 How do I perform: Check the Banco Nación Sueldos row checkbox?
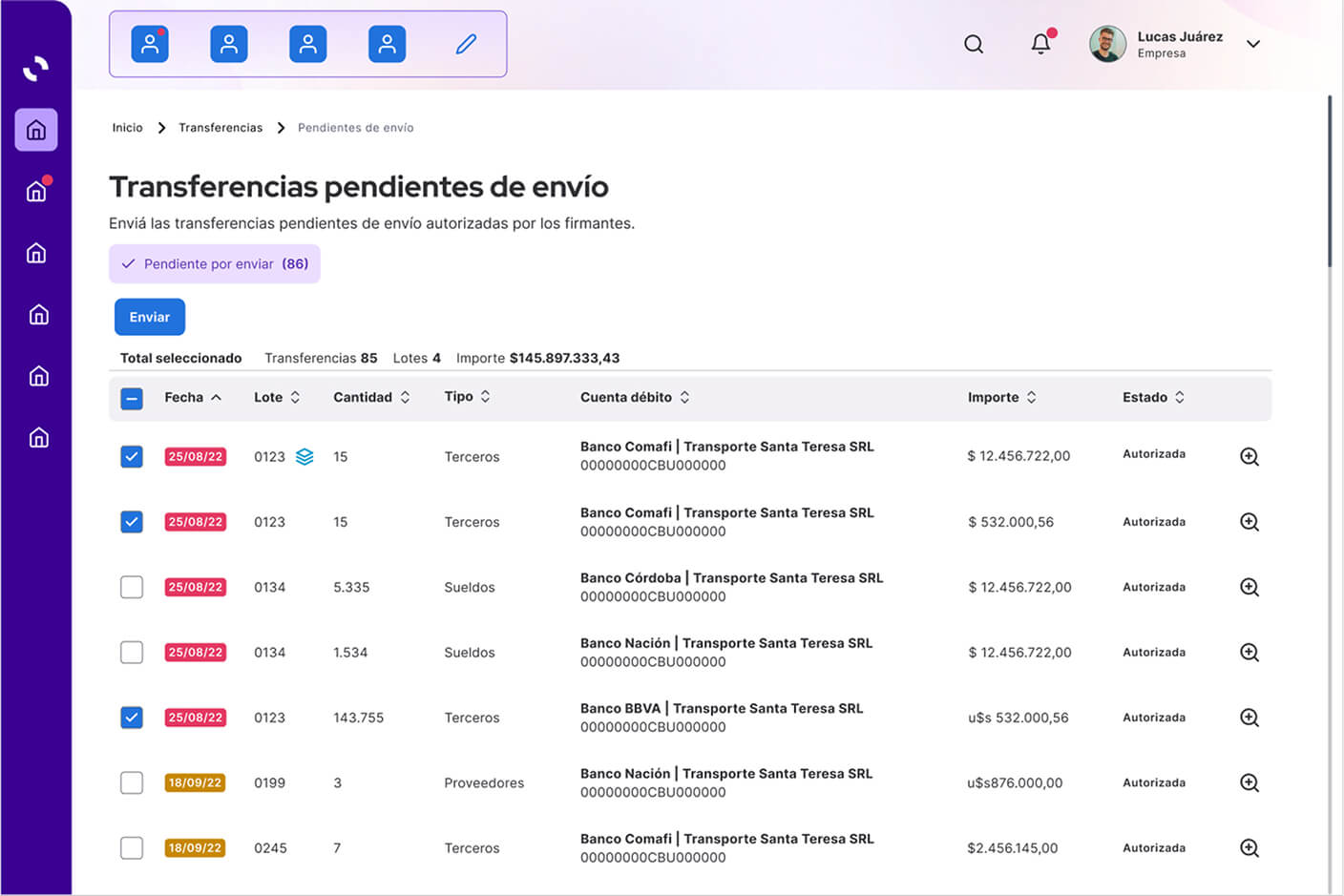point(132,653)
